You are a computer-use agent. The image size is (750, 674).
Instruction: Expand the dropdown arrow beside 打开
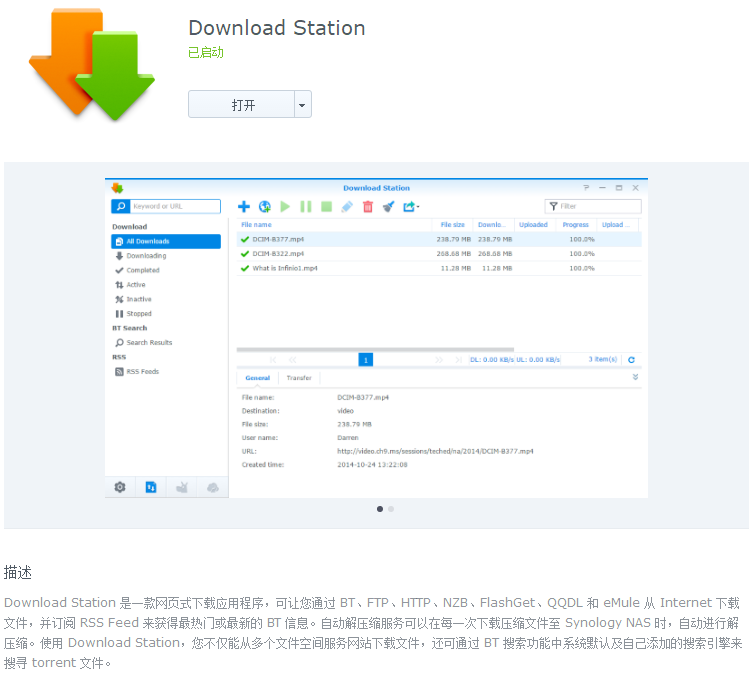click(x=302, y=104)
